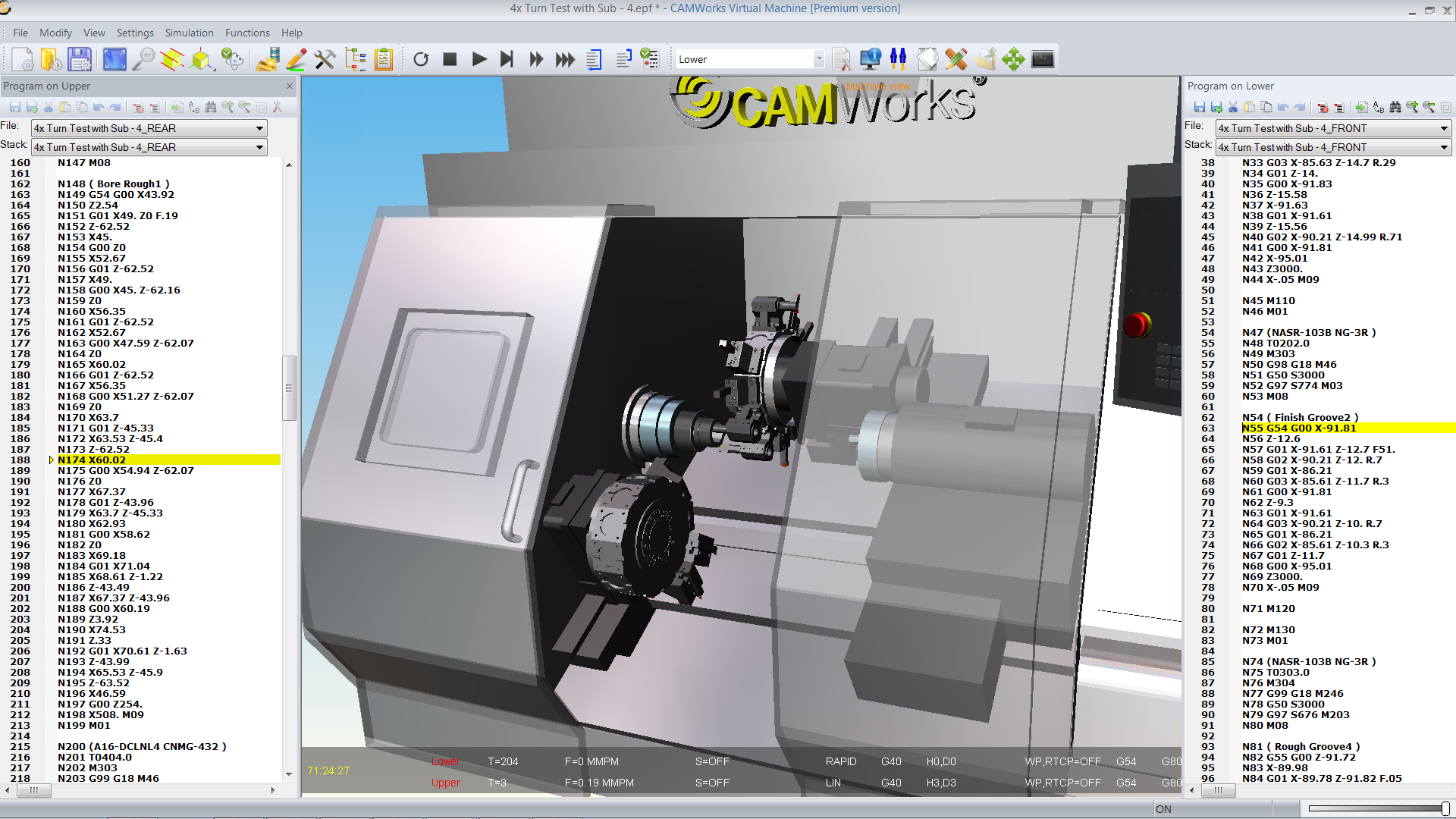Click the fit-to-view blue arrows icon
The width and height of the screenshot is (1456, 819).
click(115, 59)
